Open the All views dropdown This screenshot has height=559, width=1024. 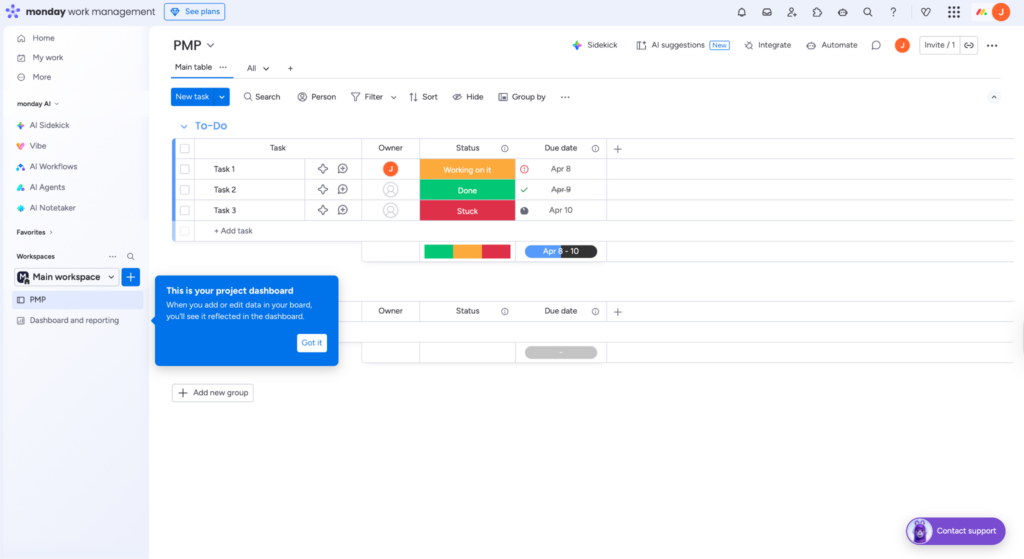point(258,68)
